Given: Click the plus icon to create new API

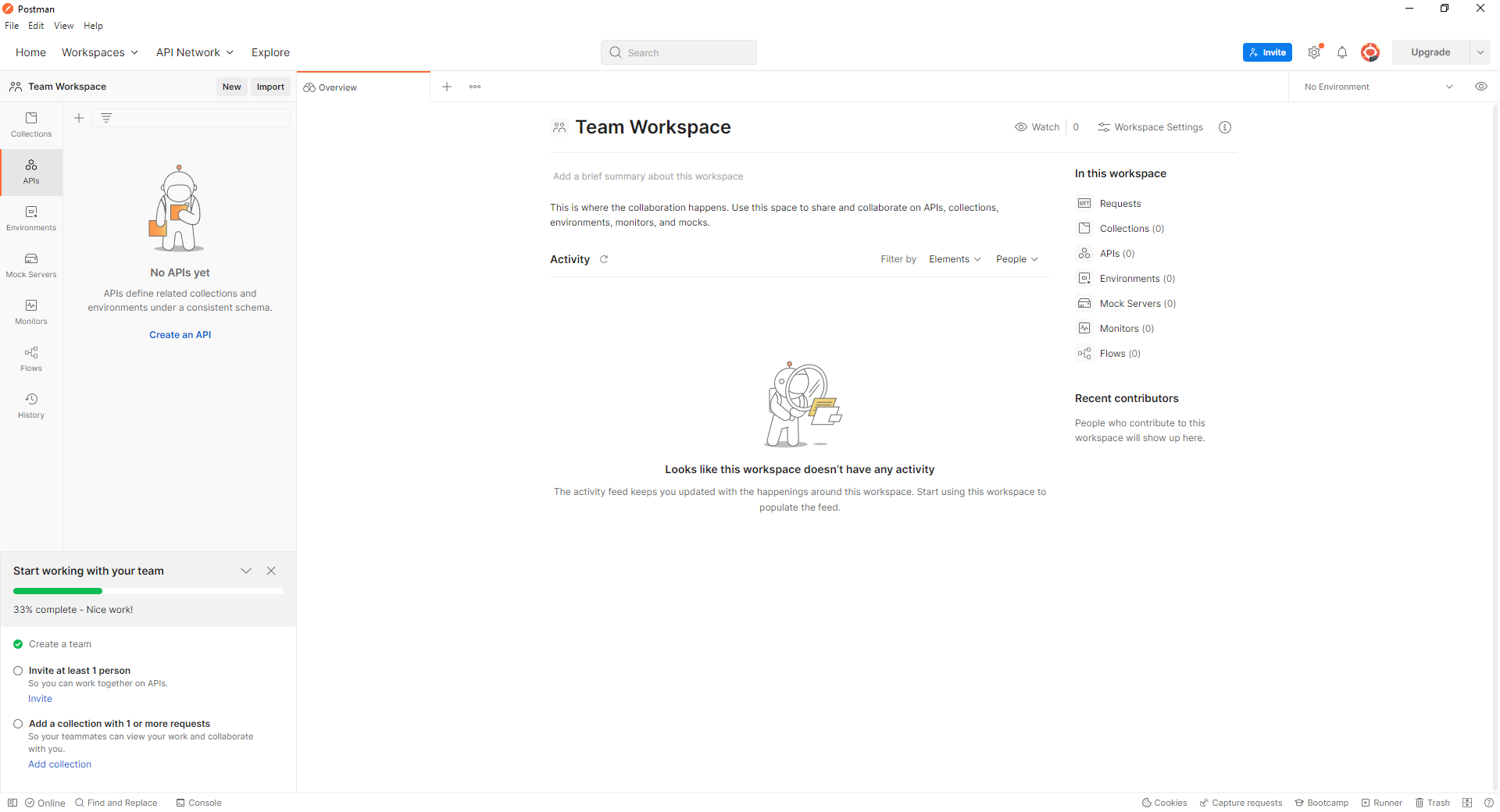Looking at the screenshot, I should [79, 118].
